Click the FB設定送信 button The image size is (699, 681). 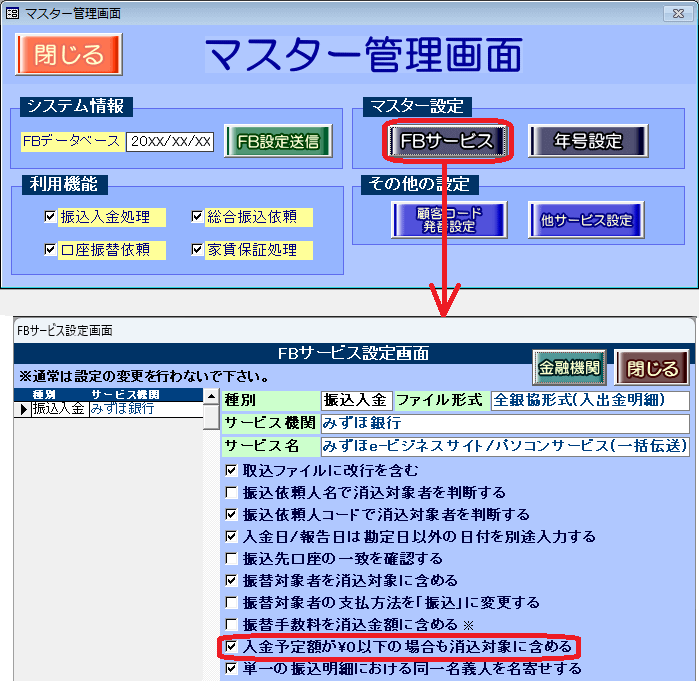pyautogui.click(x=277, y=141)
